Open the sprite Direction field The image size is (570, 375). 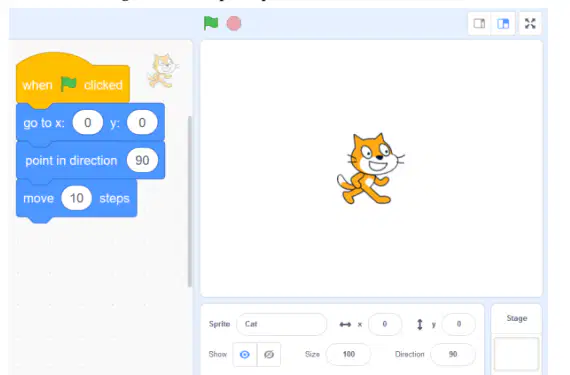(x=453, y=354)
